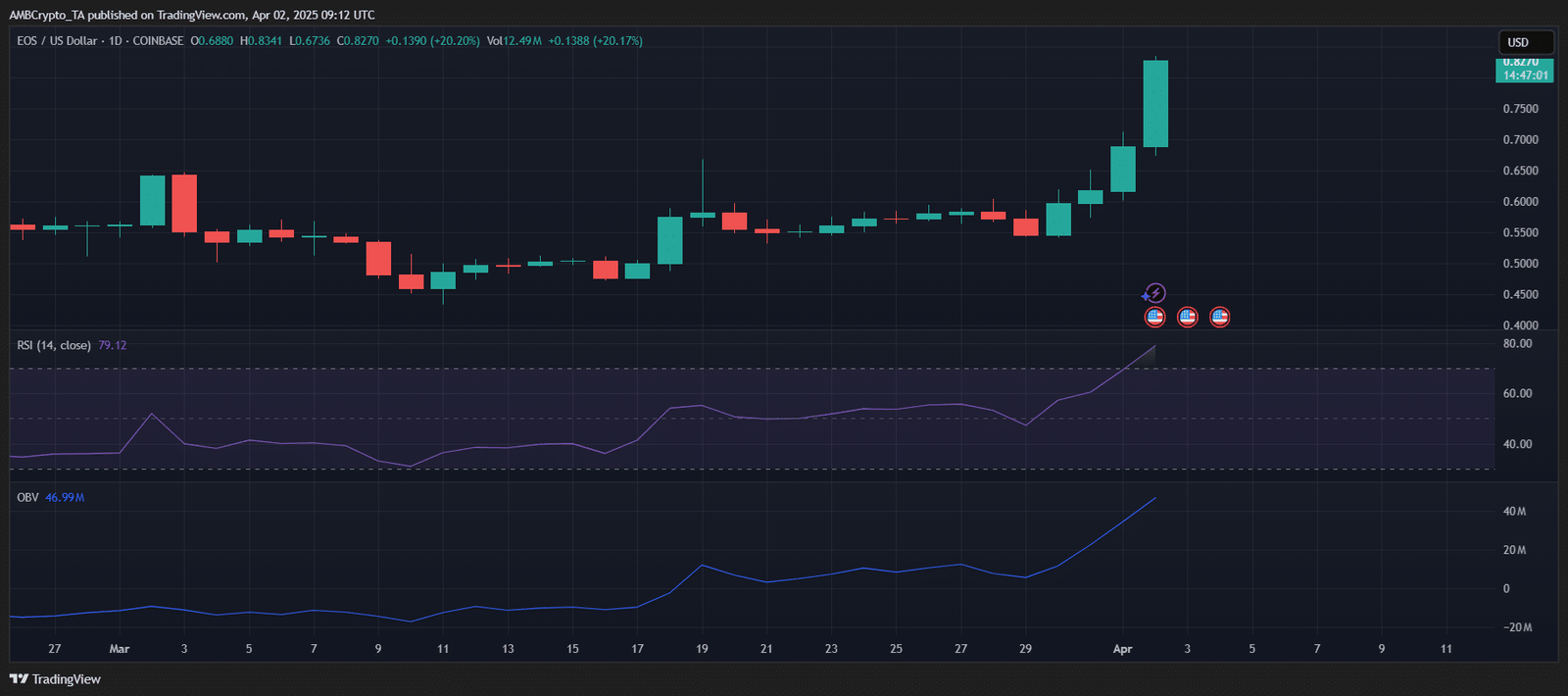Click the large red candle on March 3
1568x696 pixels.
[x=184, y=203]
